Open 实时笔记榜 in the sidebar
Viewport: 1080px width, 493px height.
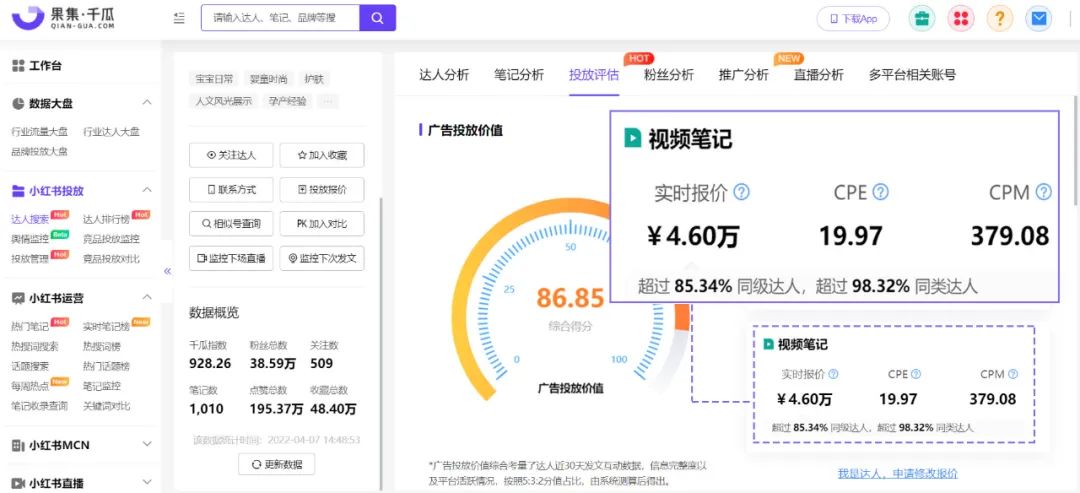point(106,326)
